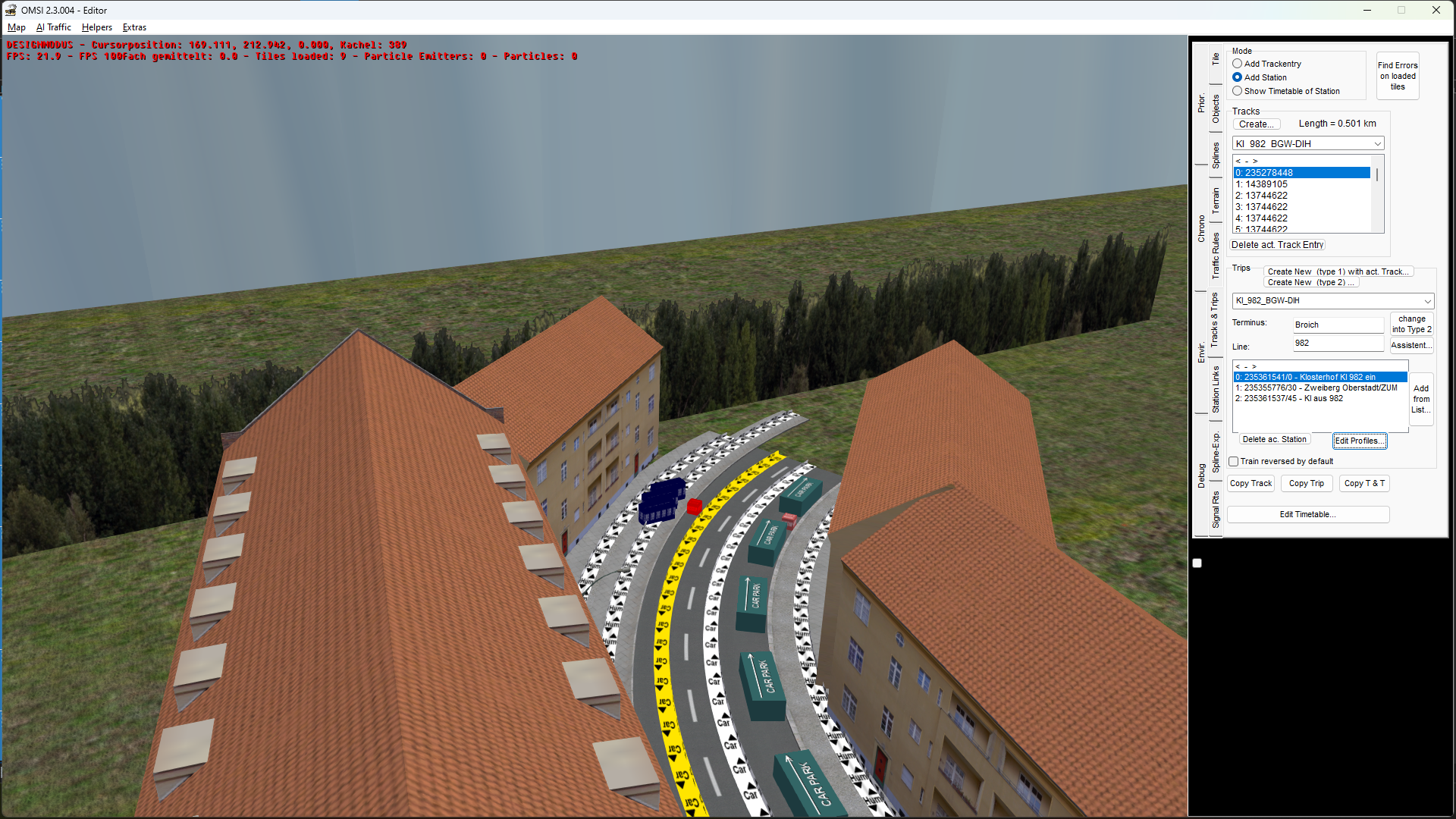Click the Edit Profiles button
Image resolution: width=1456 pixels, height=819 pixels.
coord(1359,441)
